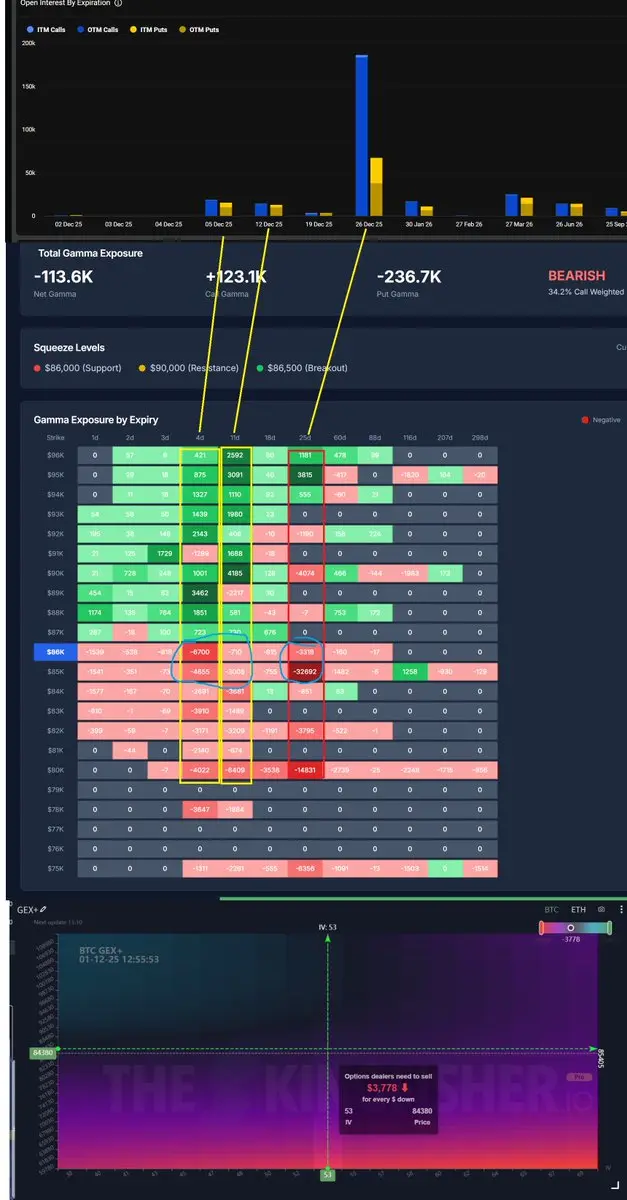
Task: Toggle OTM Calls legend series
Action: [x=97, y=30]
